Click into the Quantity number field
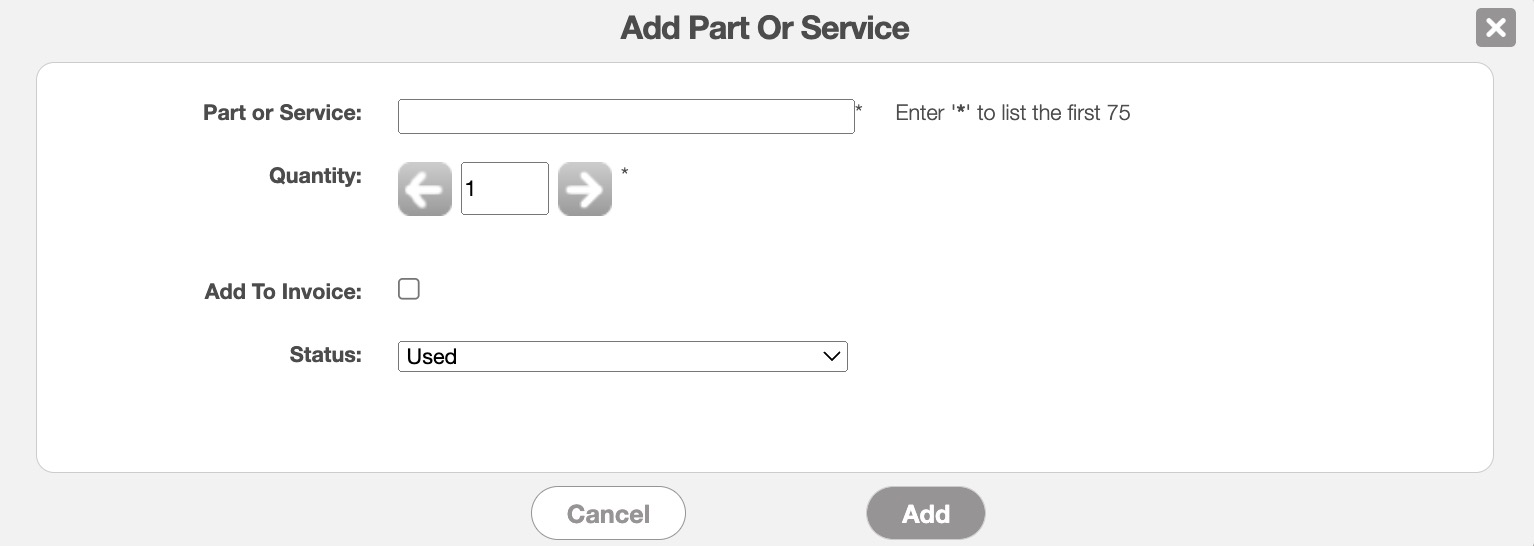 coord(505,189)
